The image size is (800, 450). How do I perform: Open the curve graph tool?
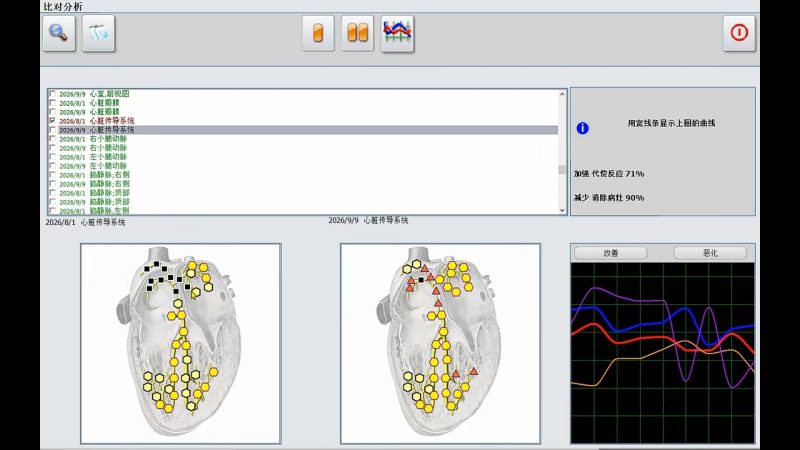click(397, 34)
